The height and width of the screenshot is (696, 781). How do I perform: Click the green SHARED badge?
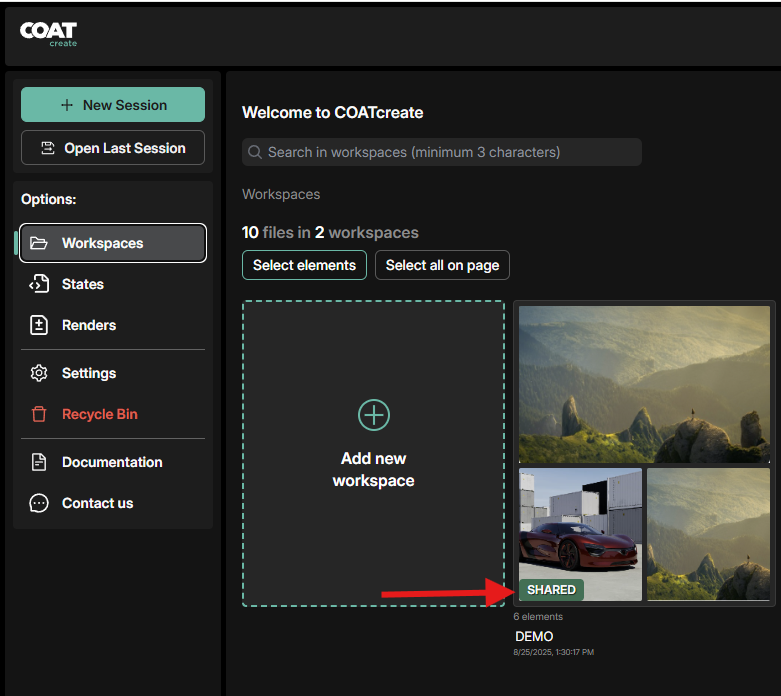click(x=551, y=590)
